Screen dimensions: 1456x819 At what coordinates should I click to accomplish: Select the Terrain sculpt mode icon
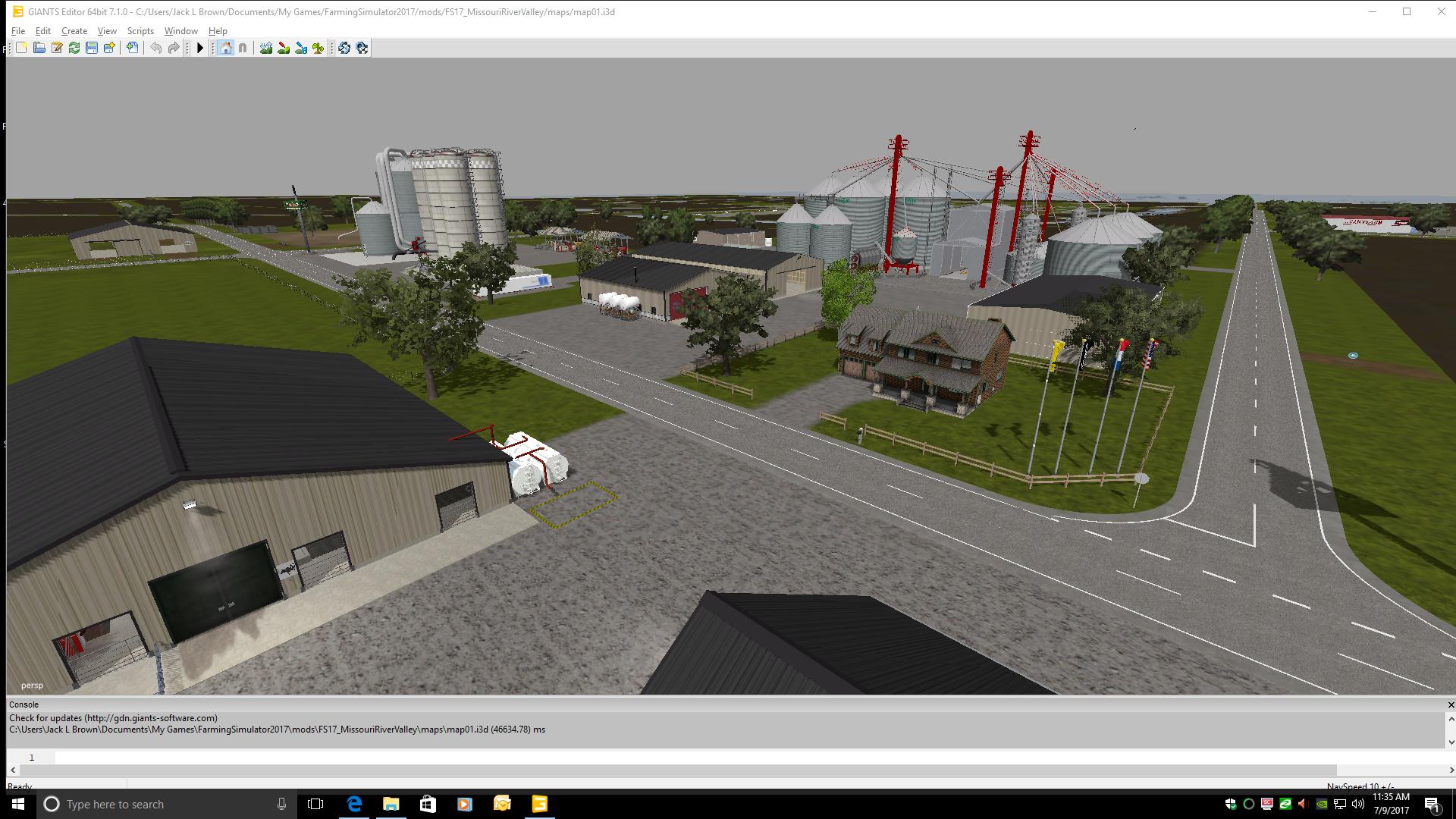click(x=266, y=48)
